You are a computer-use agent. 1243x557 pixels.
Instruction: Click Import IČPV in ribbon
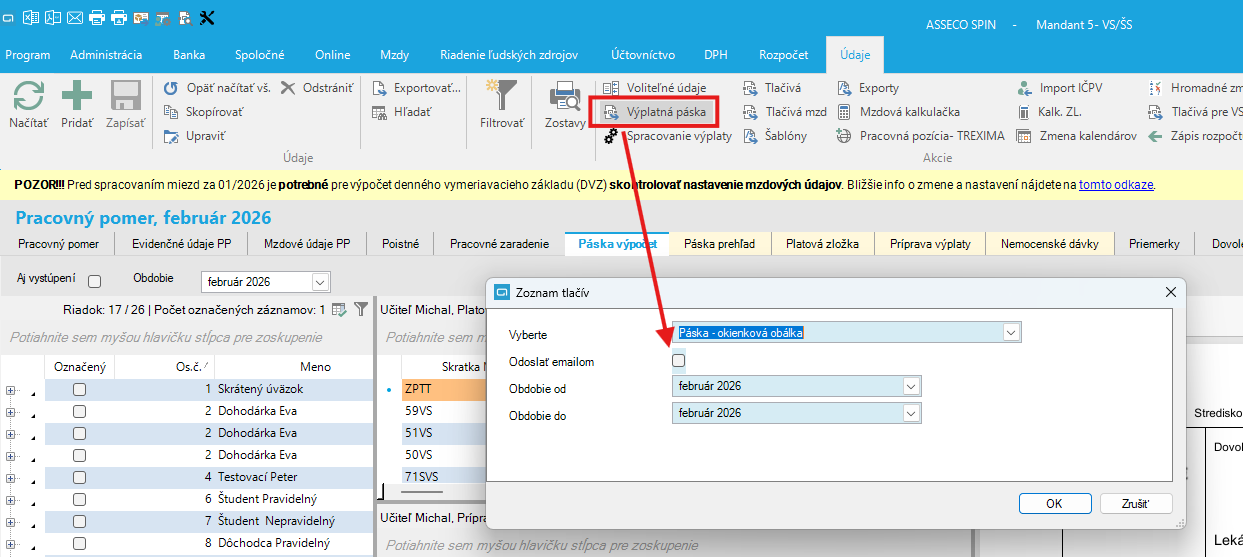point(1024,88)
